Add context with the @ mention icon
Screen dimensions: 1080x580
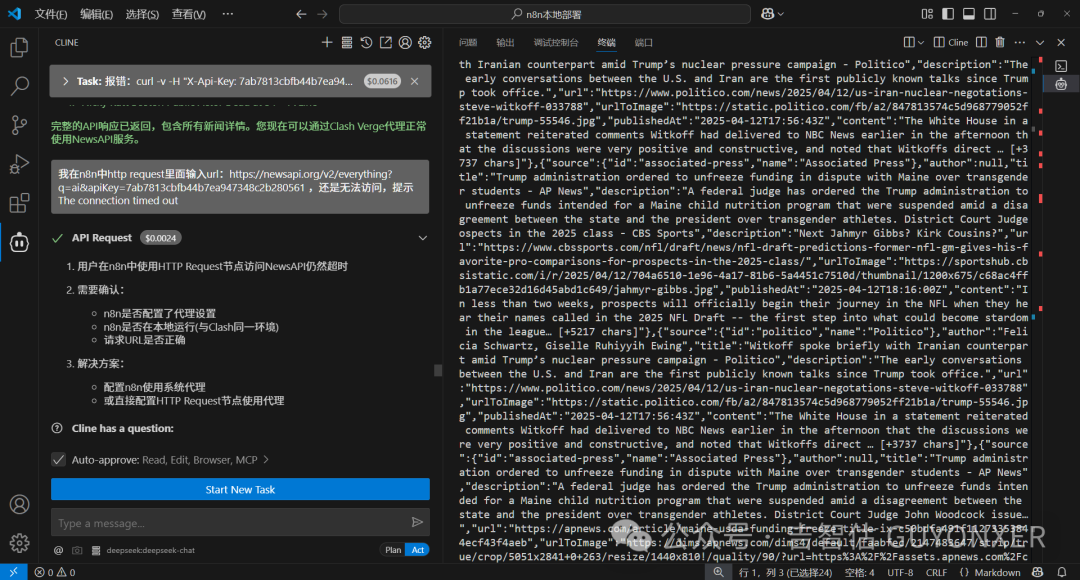(x=58, y=550)
